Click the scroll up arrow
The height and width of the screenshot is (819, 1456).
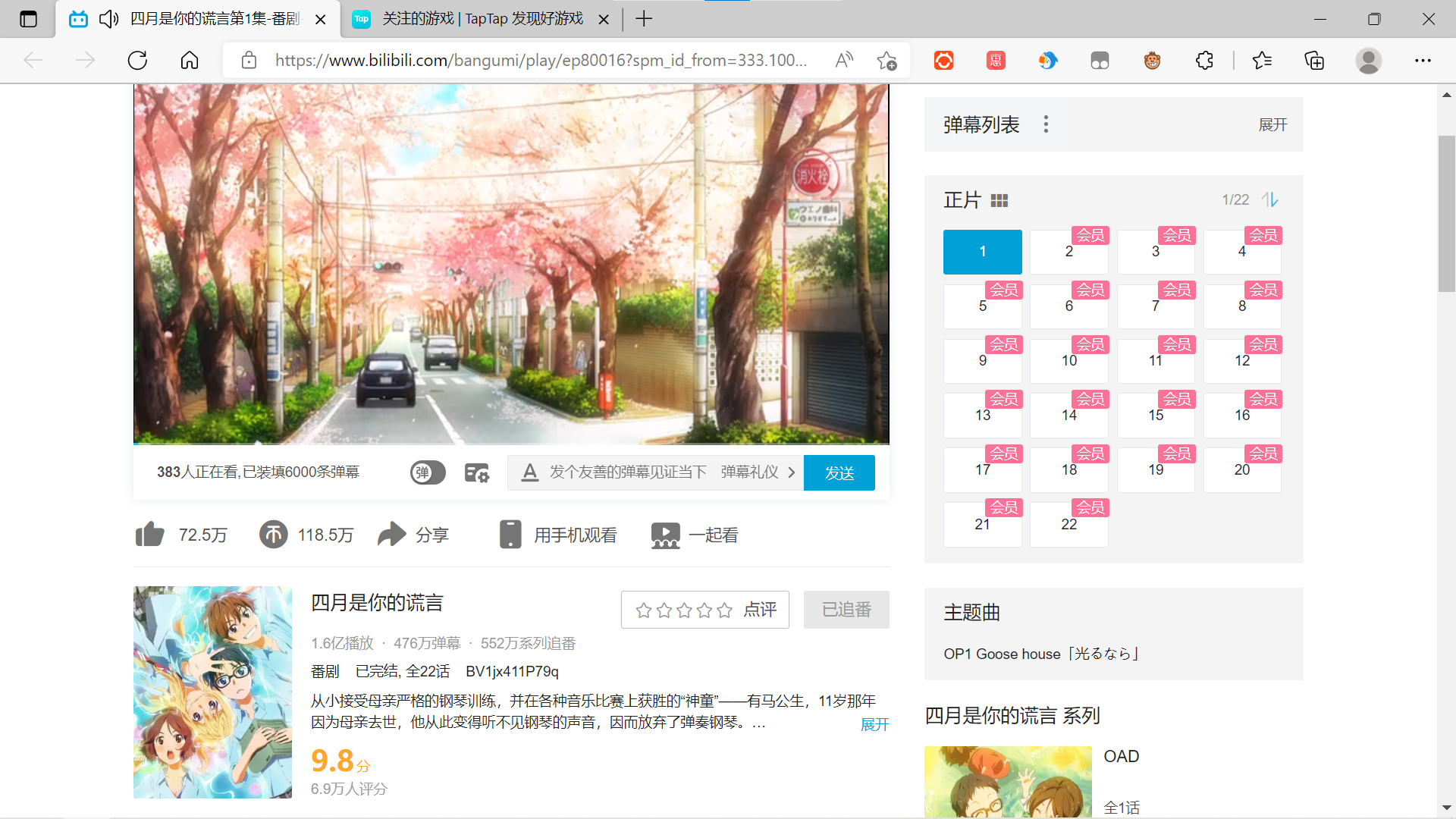tap(1446, 95)
